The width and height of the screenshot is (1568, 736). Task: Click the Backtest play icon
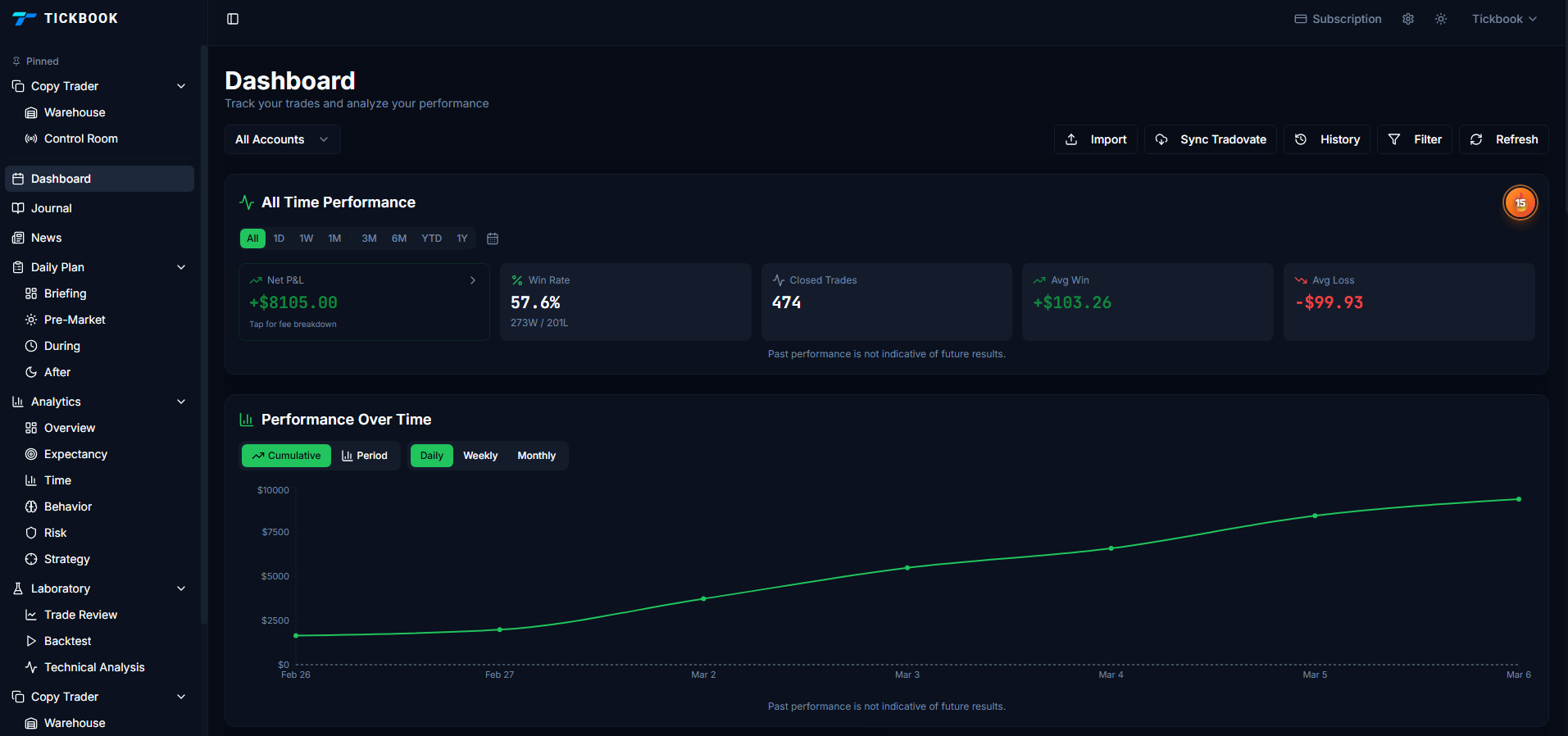31,641
